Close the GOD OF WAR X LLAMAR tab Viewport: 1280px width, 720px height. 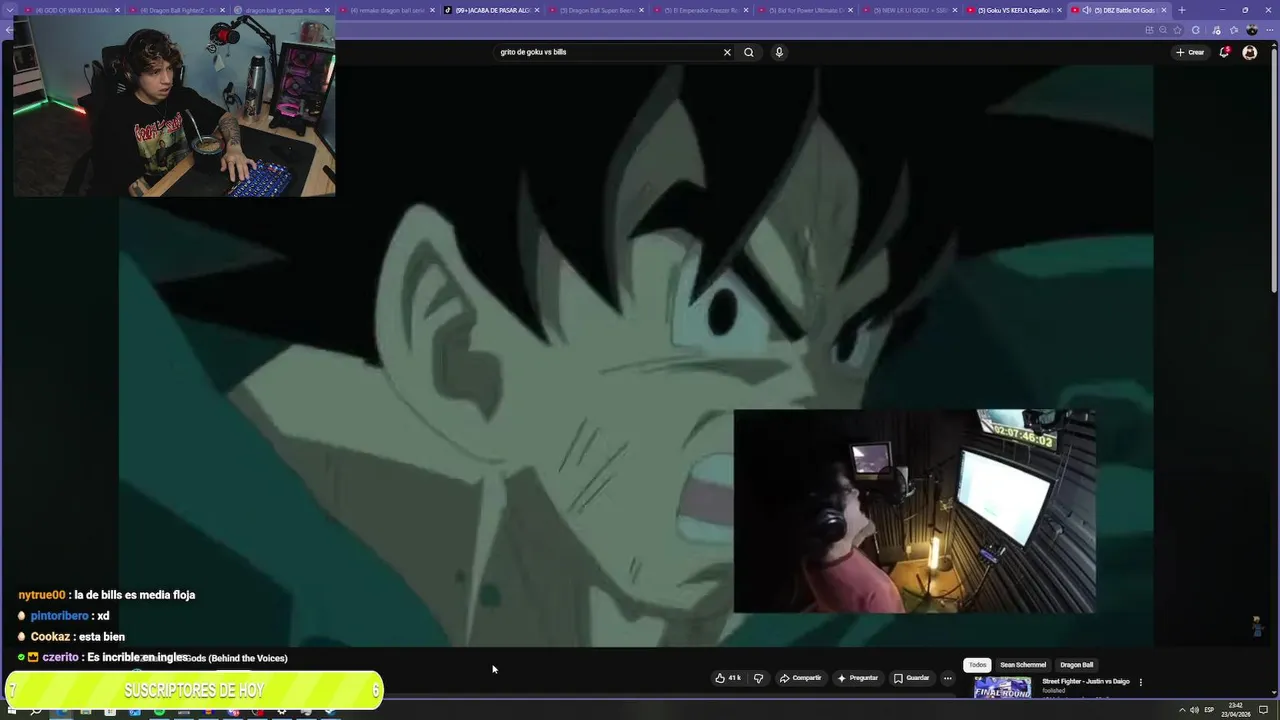[117, 10]
